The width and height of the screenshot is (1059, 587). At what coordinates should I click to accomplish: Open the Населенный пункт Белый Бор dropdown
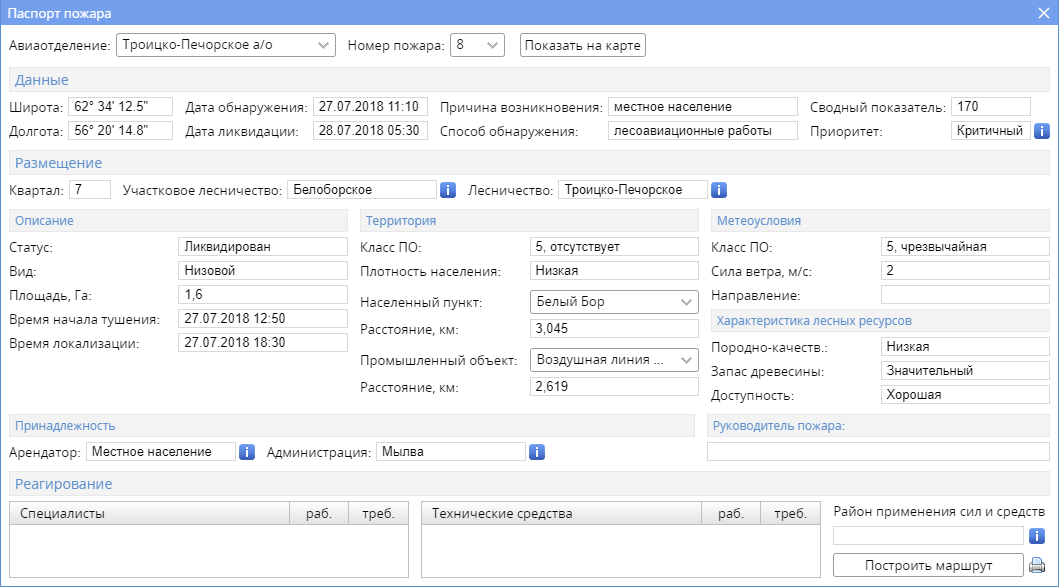[x=614, y=302]
